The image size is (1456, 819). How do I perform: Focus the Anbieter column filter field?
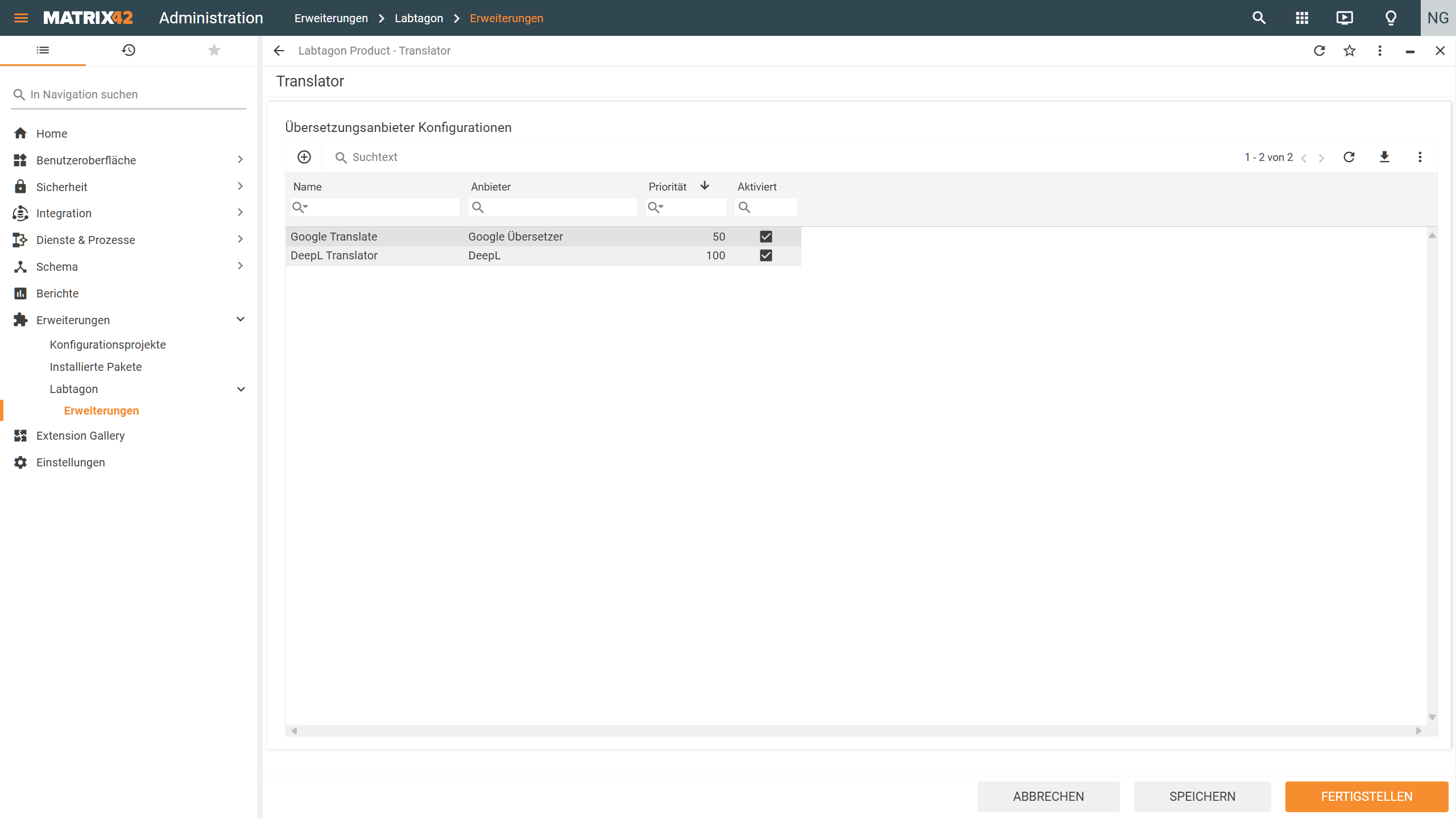click(x=552, y=207)
